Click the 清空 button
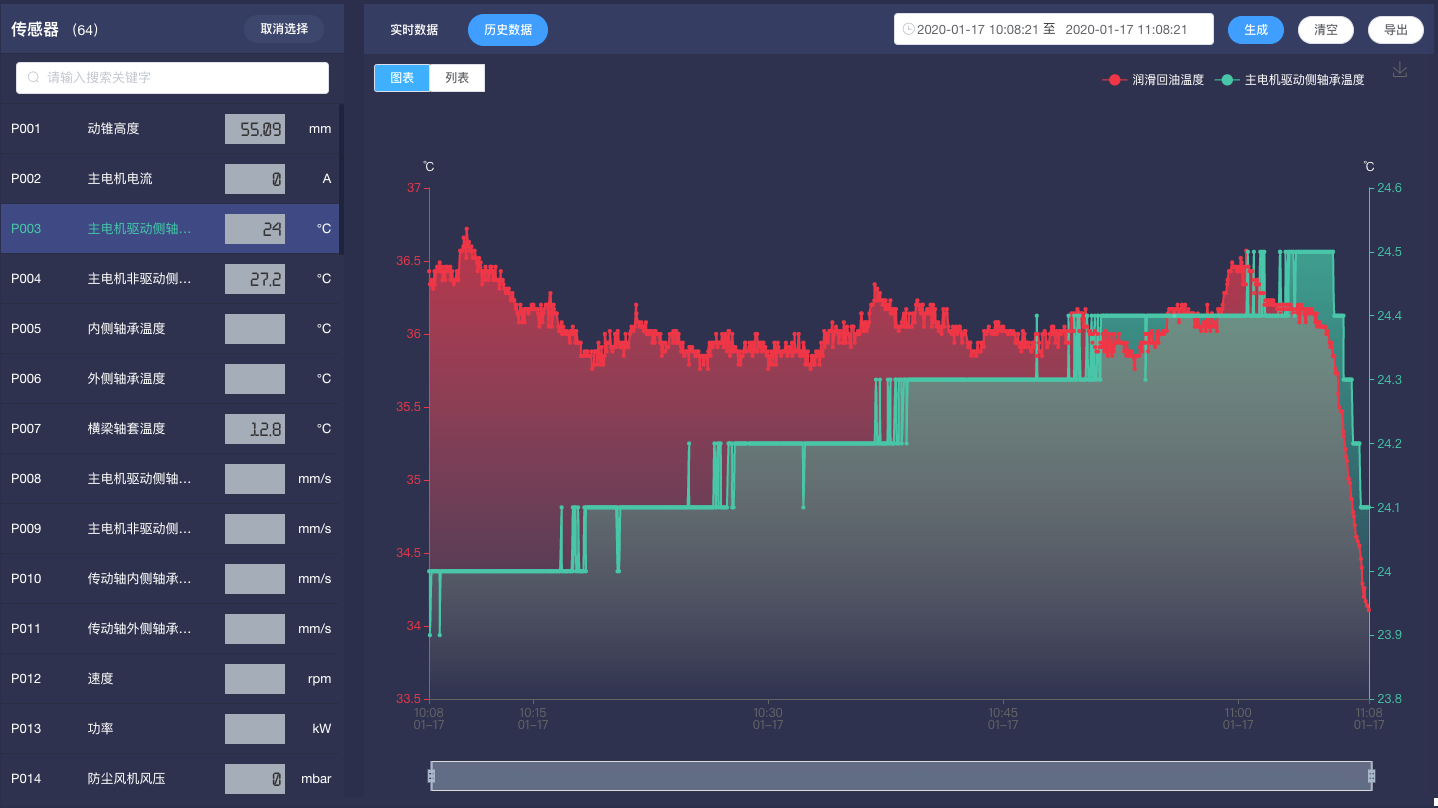The width and height of the screenshot is (1438, 808). [1326, 30]
